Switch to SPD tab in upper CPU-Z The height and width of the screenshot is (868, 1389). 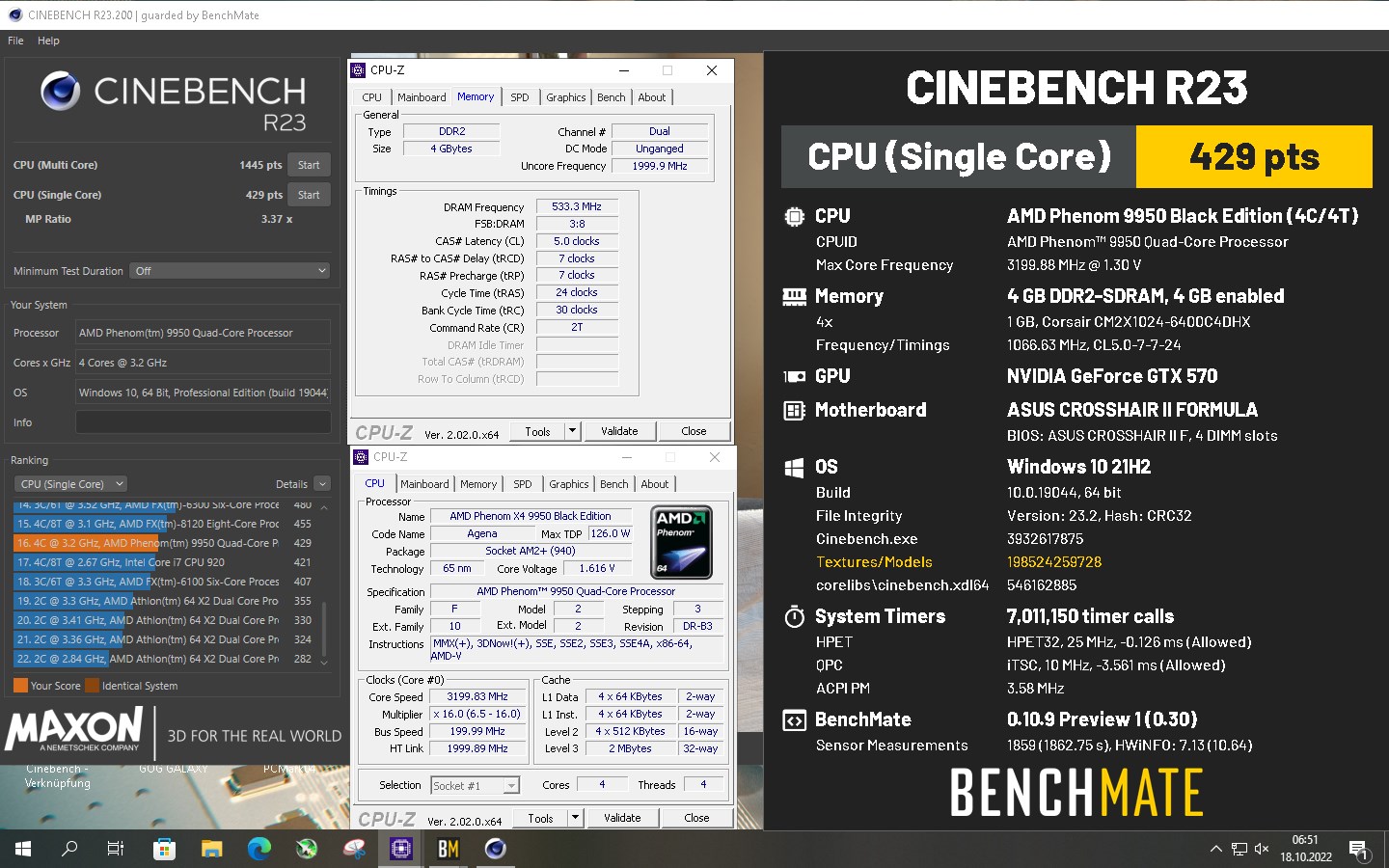[x=520, y=97]
